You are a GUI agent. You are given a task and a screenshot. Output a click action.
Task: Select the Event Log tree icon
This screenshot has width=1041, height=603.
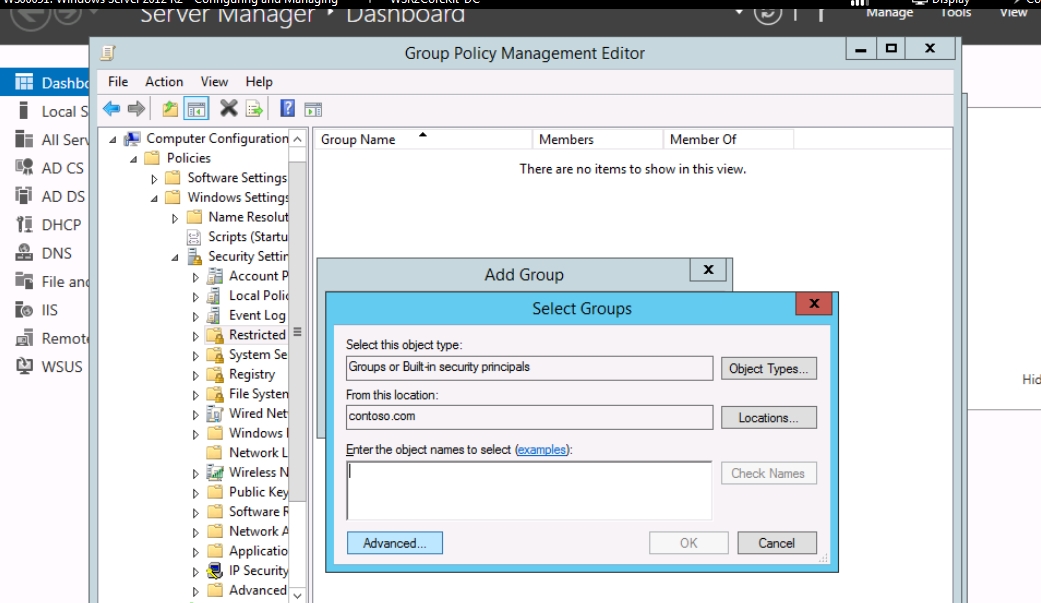coord(214,315)
